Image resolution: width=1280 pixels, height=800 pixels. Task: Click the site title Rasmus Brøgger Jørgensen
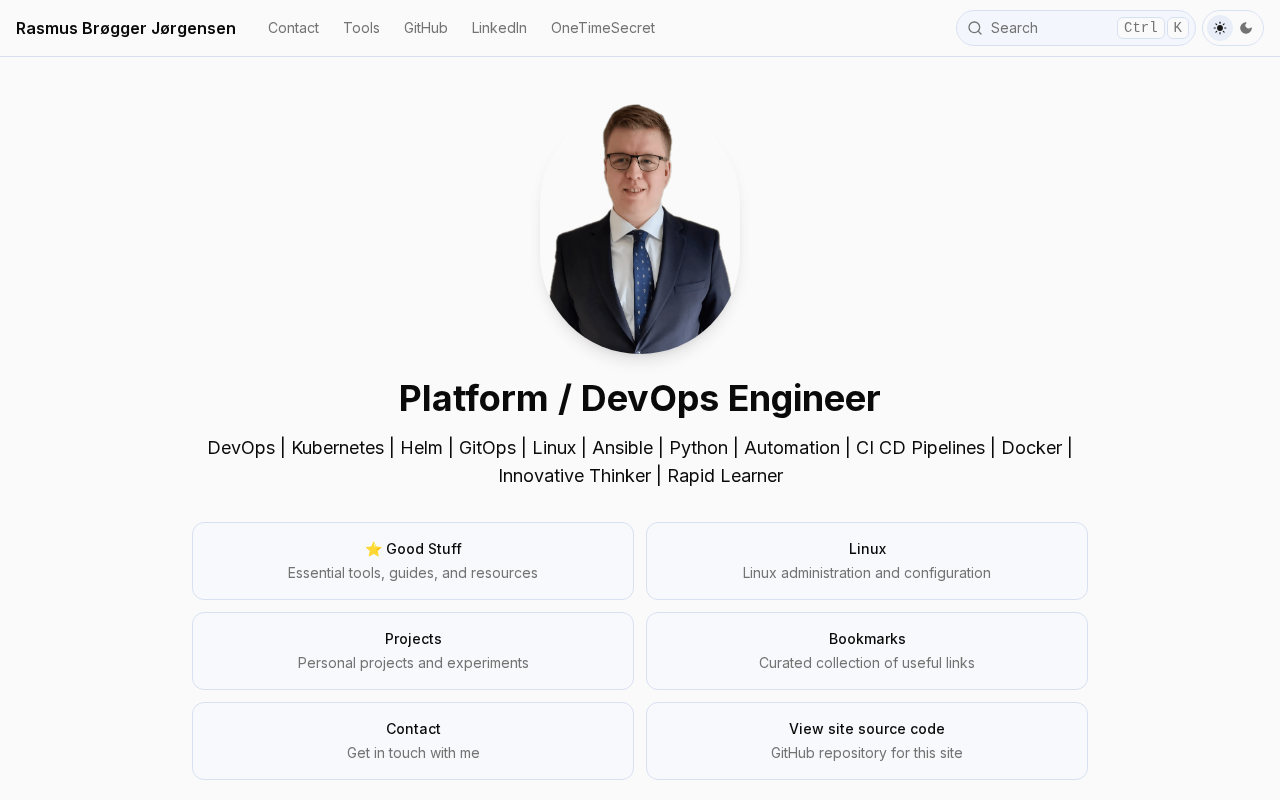pyautogui.click(x=126, y=28)
